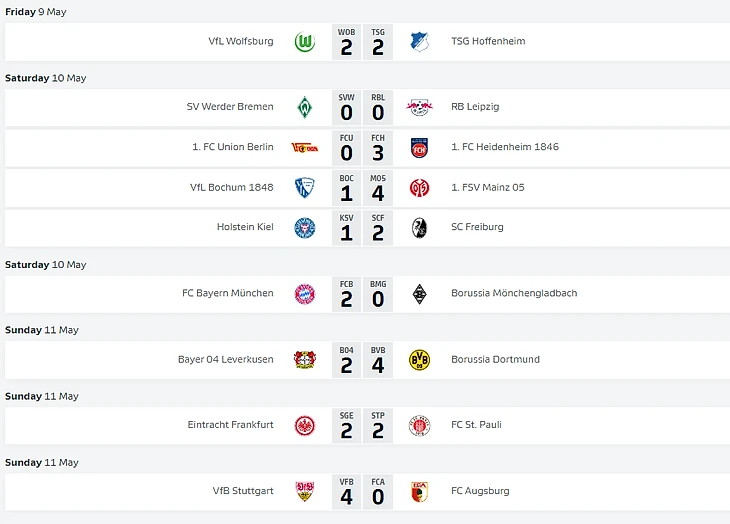This screenshot has width=730, height=524.
Task: Open the VFB 4 – 0 FCA result
Action: [362, 491]
